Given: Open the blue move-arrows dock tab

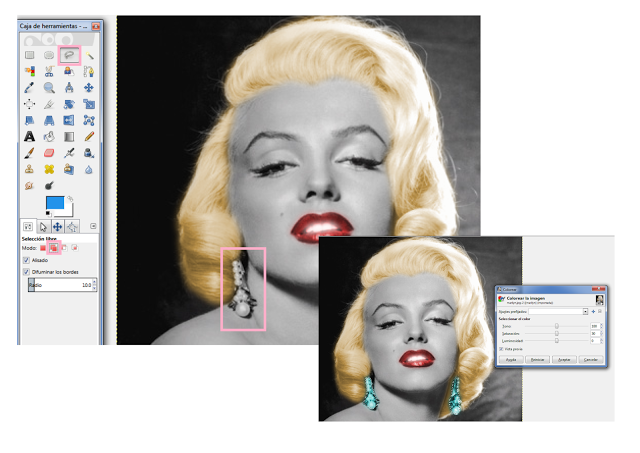Looking at the screenshot, I should tap(58, 226).
